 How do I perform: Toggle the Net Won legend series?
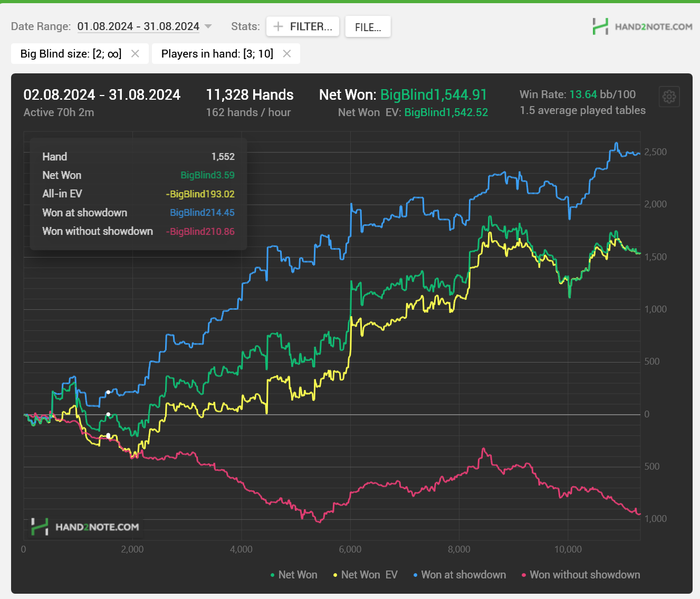tap(294, 575)
